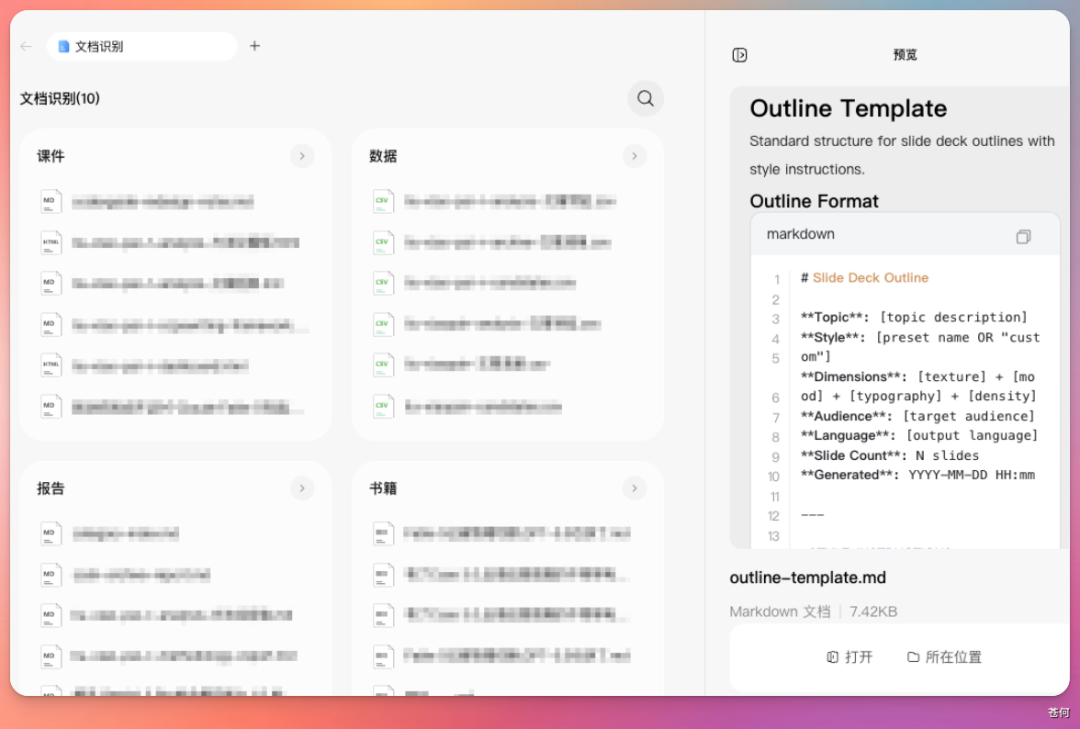This screenshot has width=1080, height=729.
Task: Add a new tab with plus icon
Action: (255, 46)
